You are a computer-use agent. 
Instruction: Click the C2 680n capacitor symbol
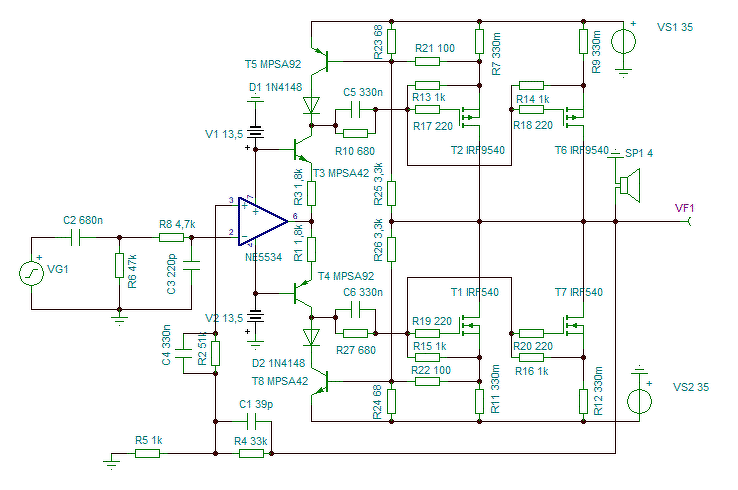point(75,238)
